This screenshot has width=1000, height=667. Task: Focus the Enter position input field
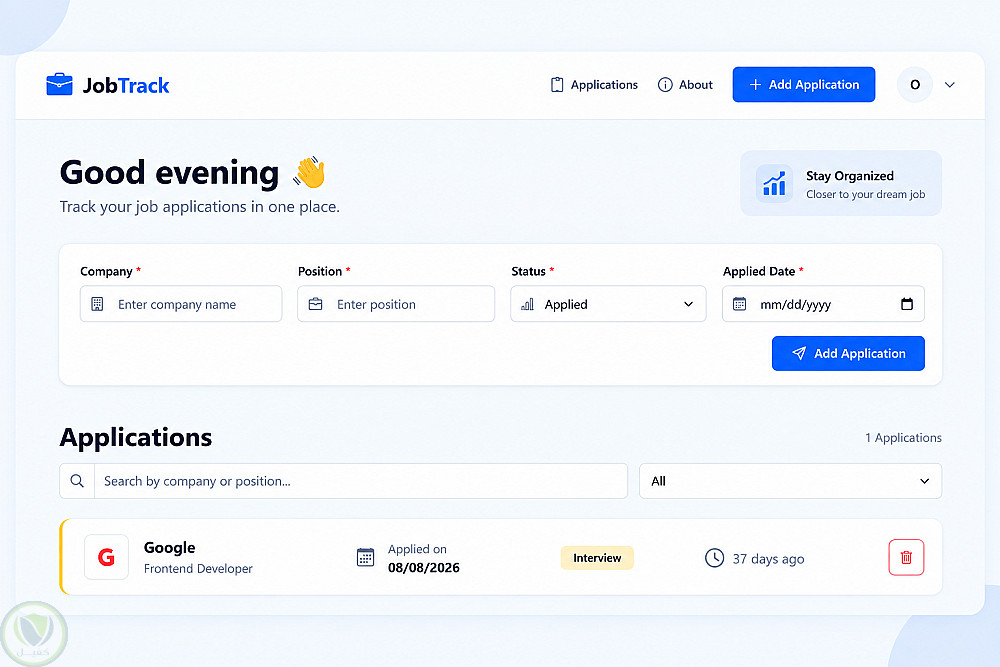(396, 304)
